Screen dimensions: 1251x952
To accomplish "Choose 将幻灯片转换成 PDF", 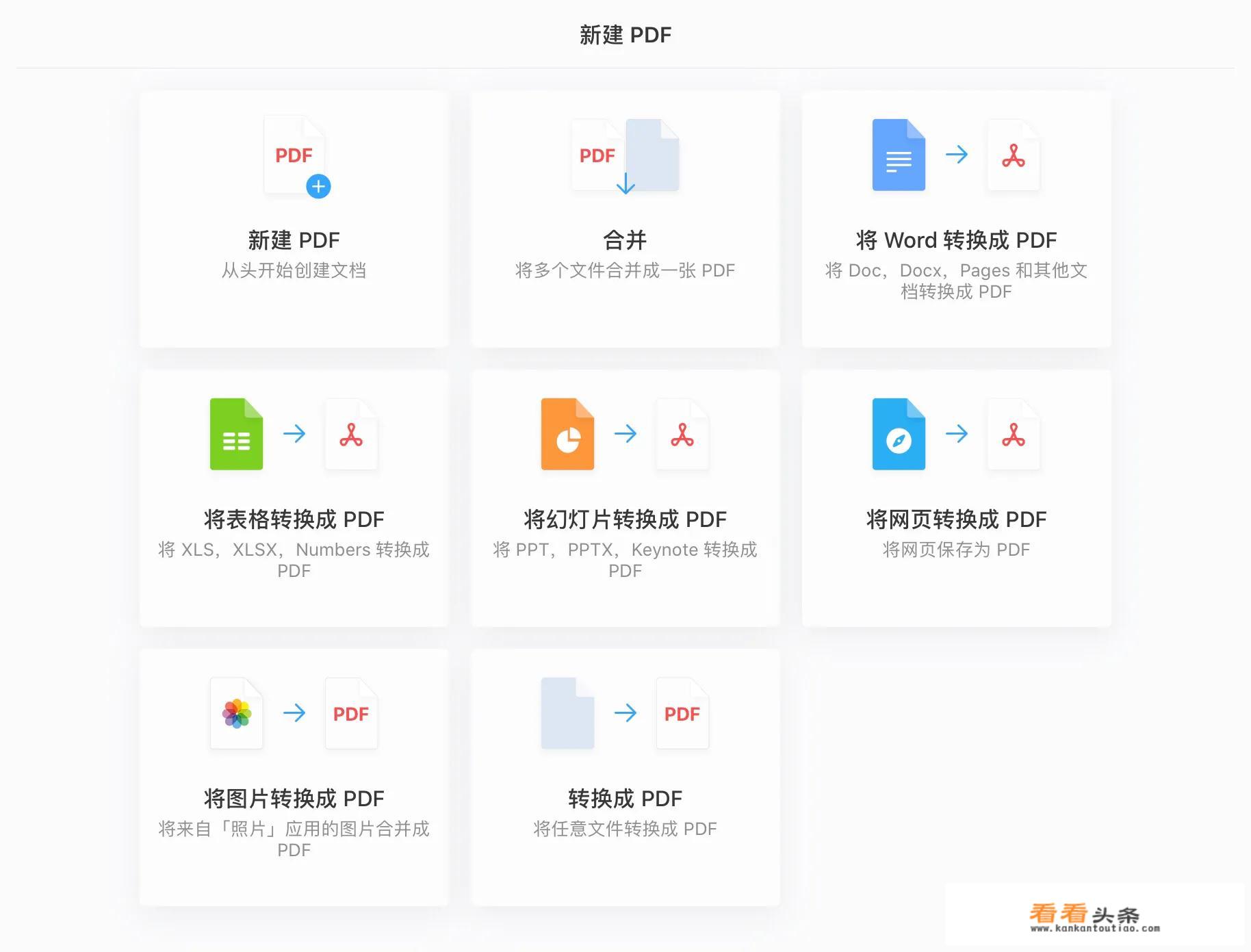I will pyautogui.click(x=625, y=519).
